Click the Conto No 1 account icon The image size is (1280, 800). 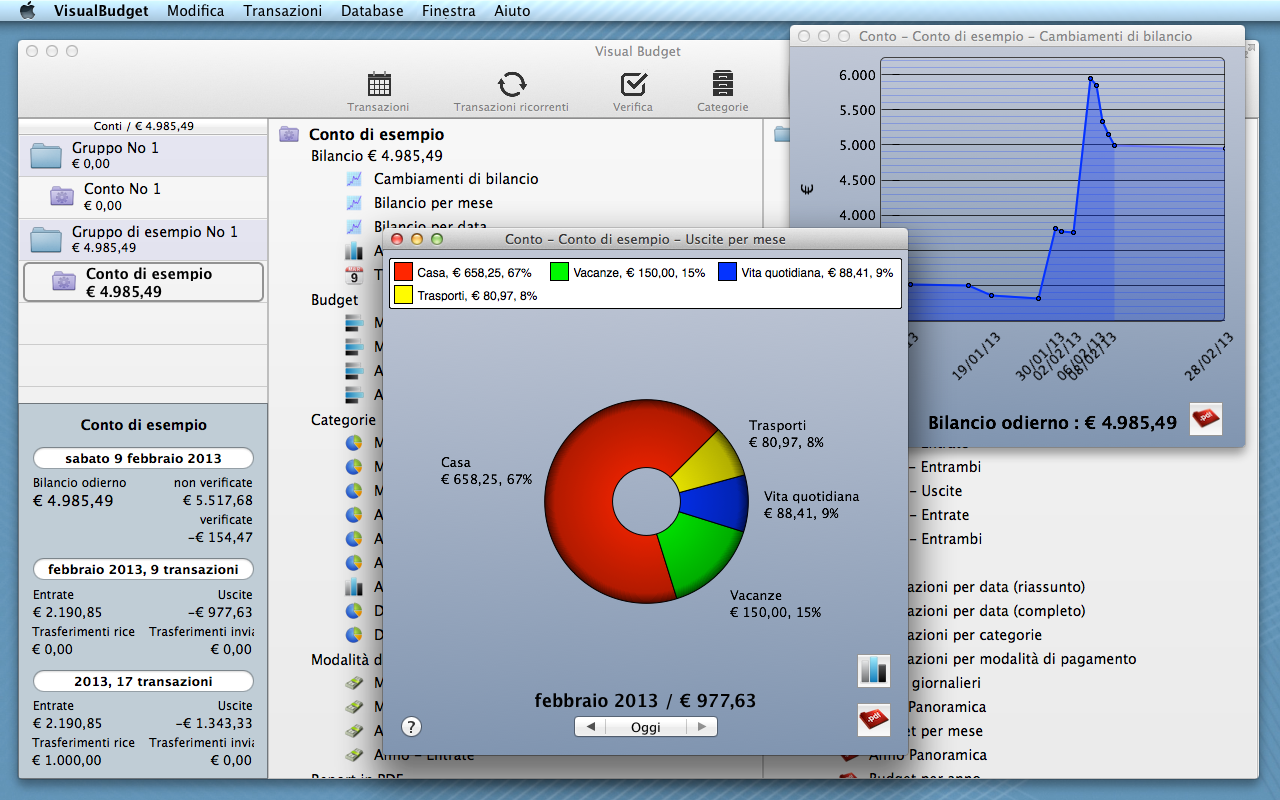(62, 196)
